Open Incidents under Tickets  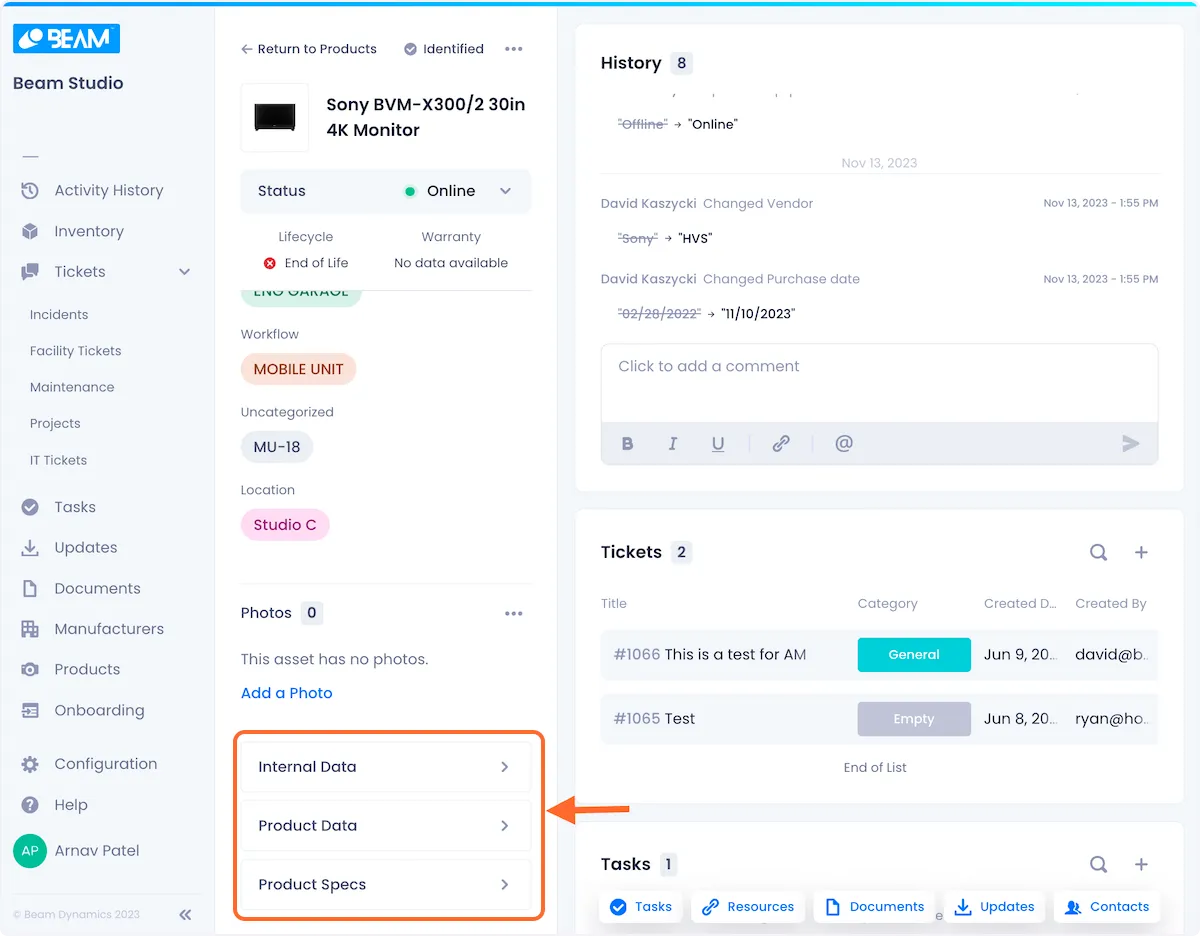point(59,315)
